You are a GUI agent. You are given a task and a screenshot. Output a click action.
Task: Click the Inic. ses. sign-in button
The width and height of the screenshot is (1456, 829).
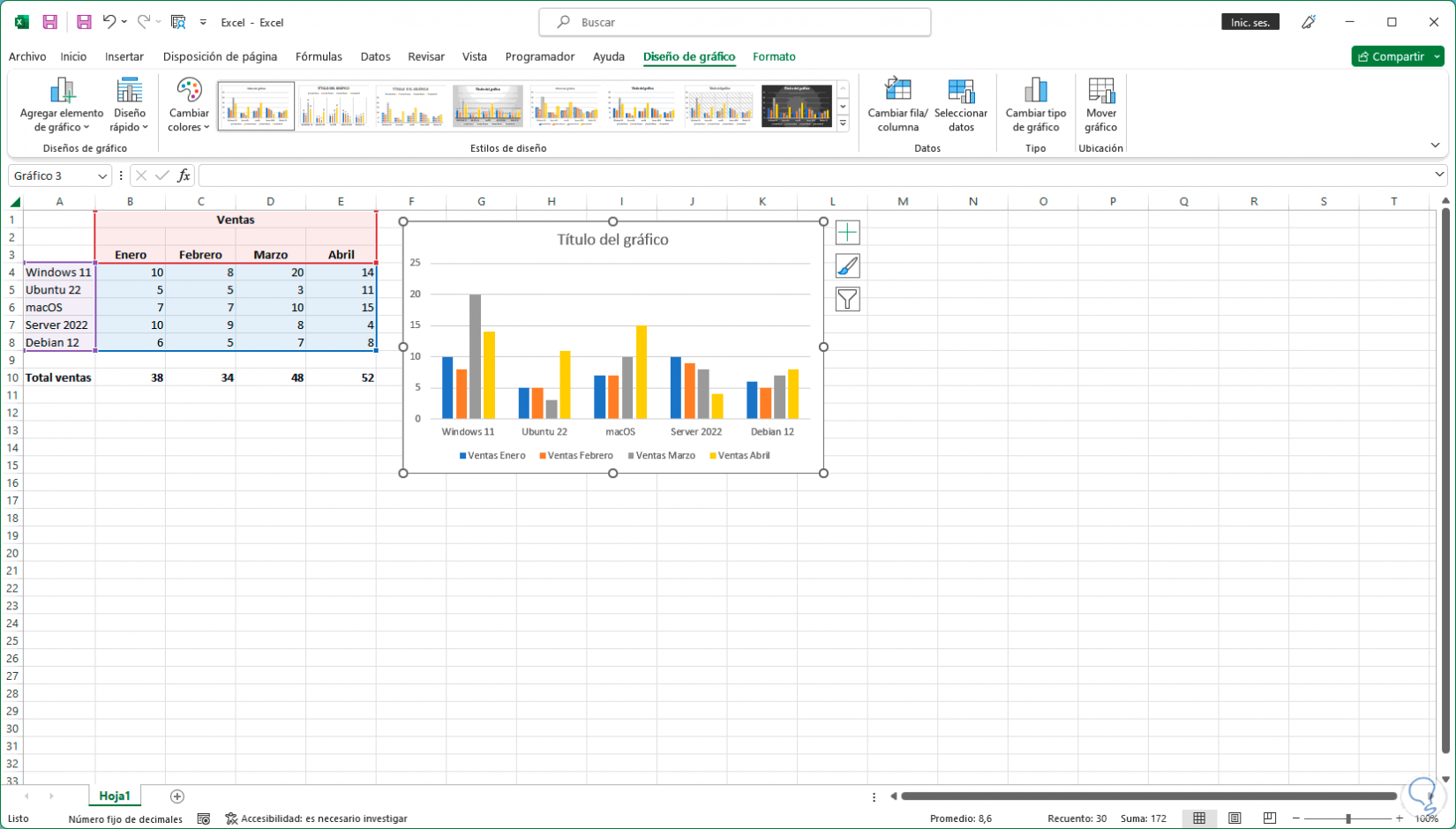click(x=1250, y=22)
